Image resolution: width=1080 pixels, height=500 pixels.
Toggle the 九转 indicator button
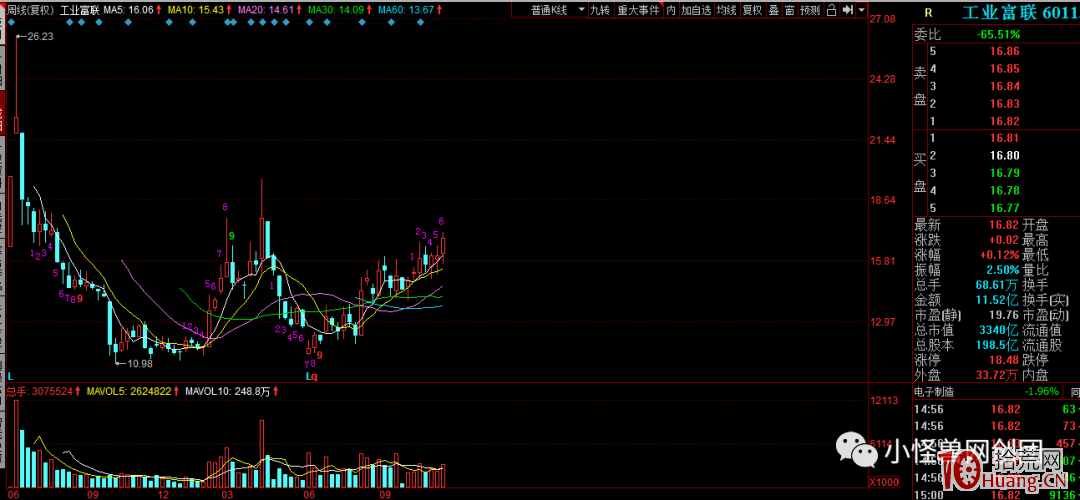point(601,10)
